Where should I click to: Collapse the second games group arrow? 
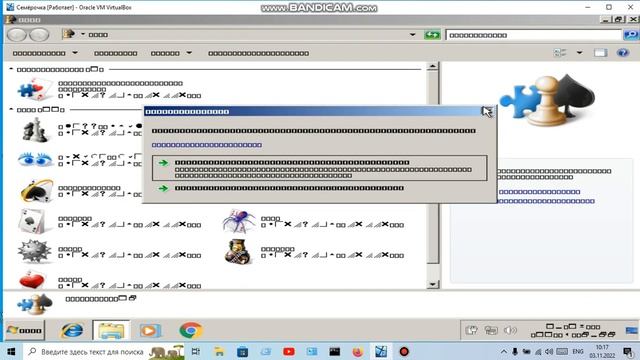pyautogui.click(x=11, y=109)
